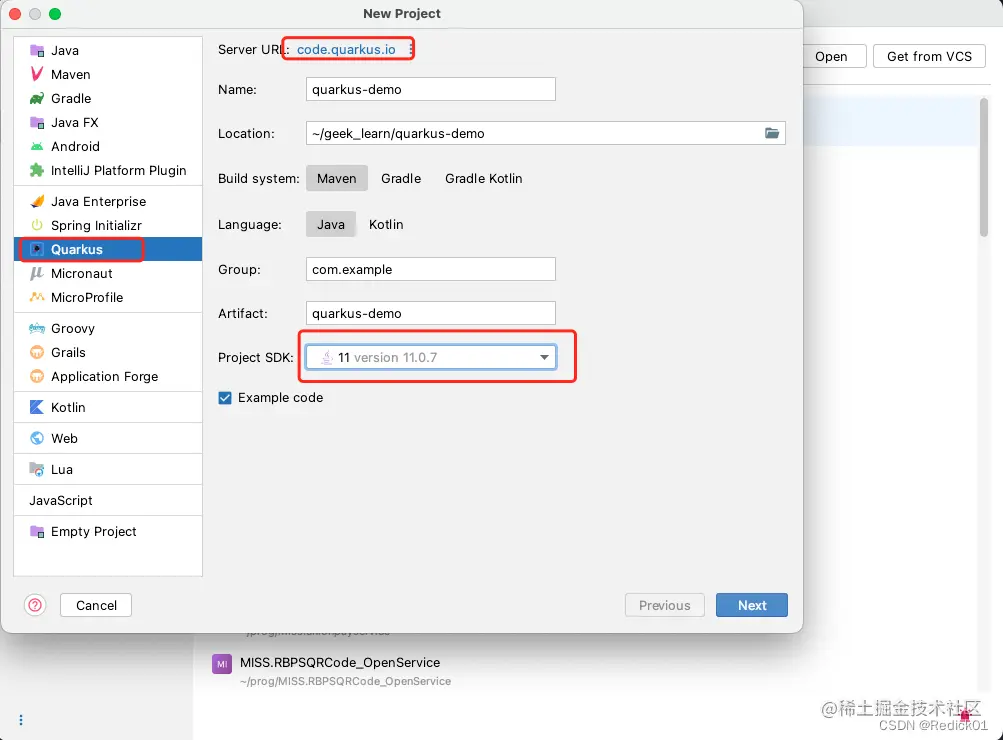Choose Kotlin as the language
1003x740 pixels.
[386, 224]
